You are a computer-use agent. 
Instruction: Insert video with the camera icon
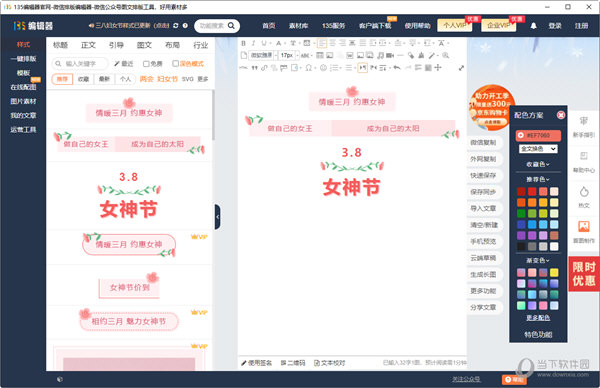[390, 55]
